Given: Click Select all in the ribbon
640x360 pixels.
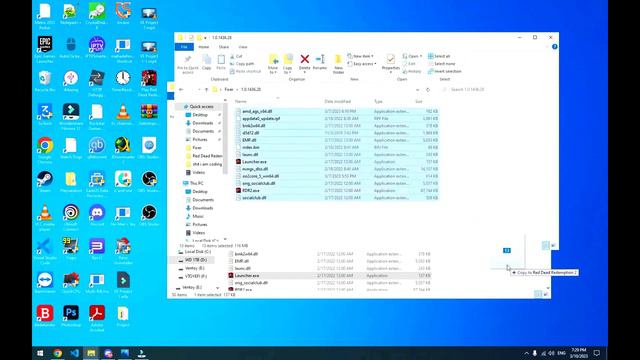Looking at the screenshot, I should (x=439, y=56).
